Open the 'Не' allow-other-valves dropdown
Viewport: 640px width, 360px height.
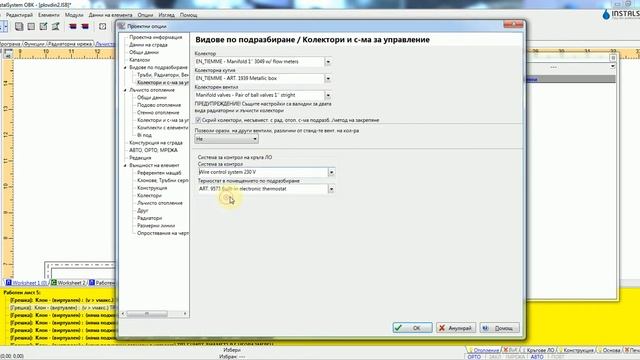(x=227, y=139)
